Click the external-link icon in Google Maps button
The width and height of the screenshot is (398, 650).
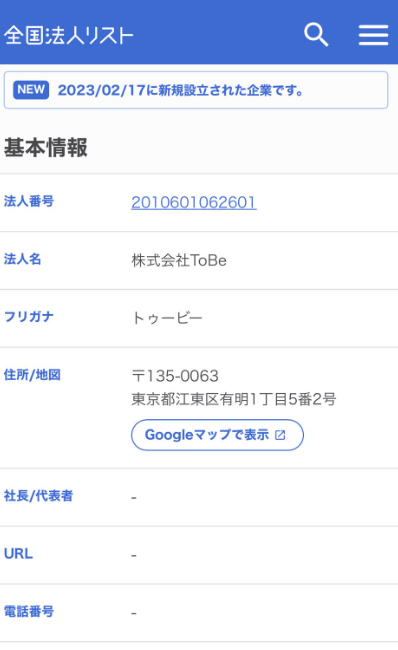click(x=280, y=435)
